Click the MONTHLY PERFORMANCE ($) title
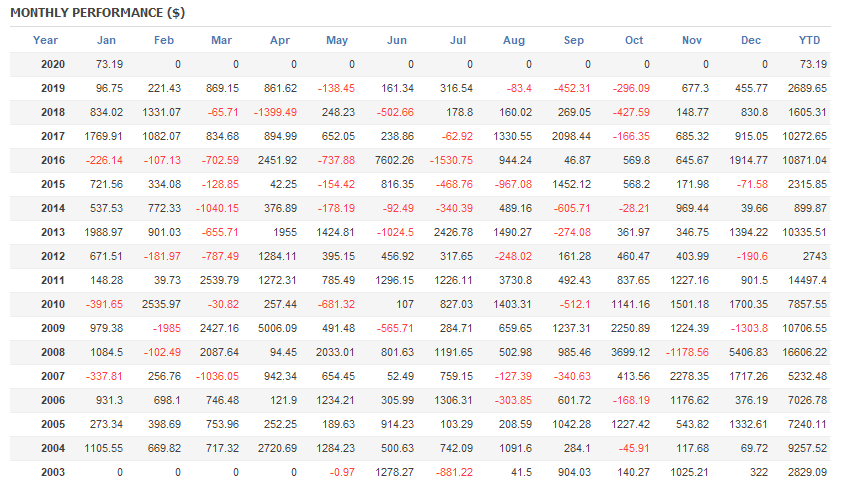This screenshot has width=843, height=484. 97,13
